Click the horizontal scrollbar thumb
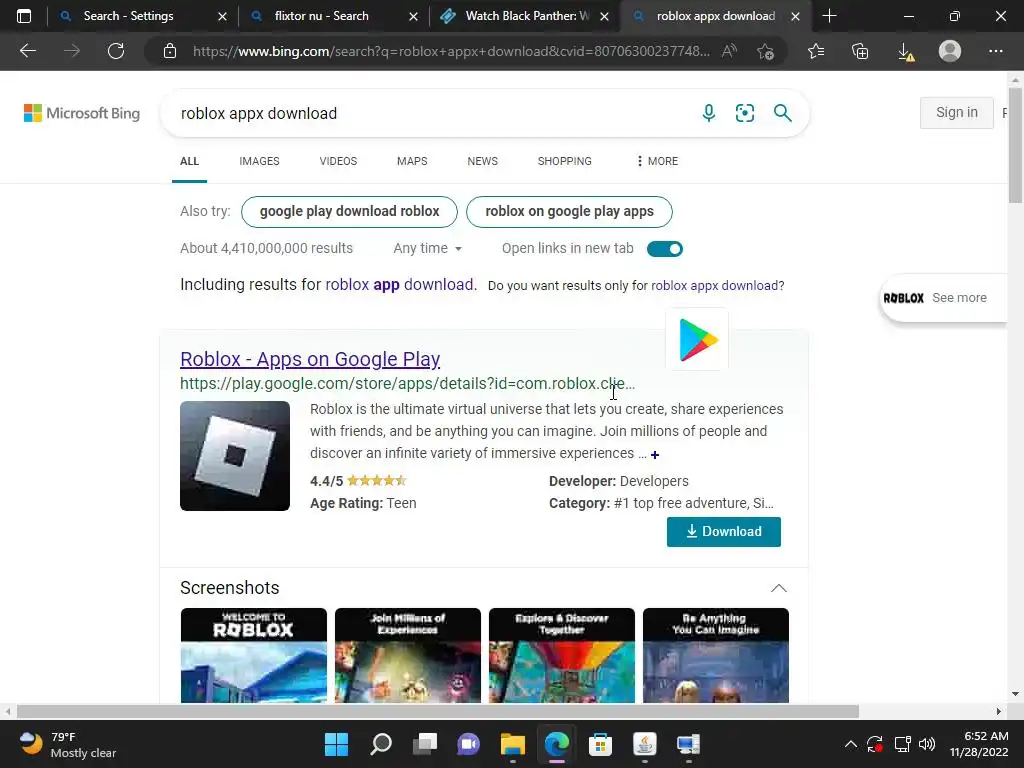The height and width of the screenshot is (768, 1024). point(438,711)
